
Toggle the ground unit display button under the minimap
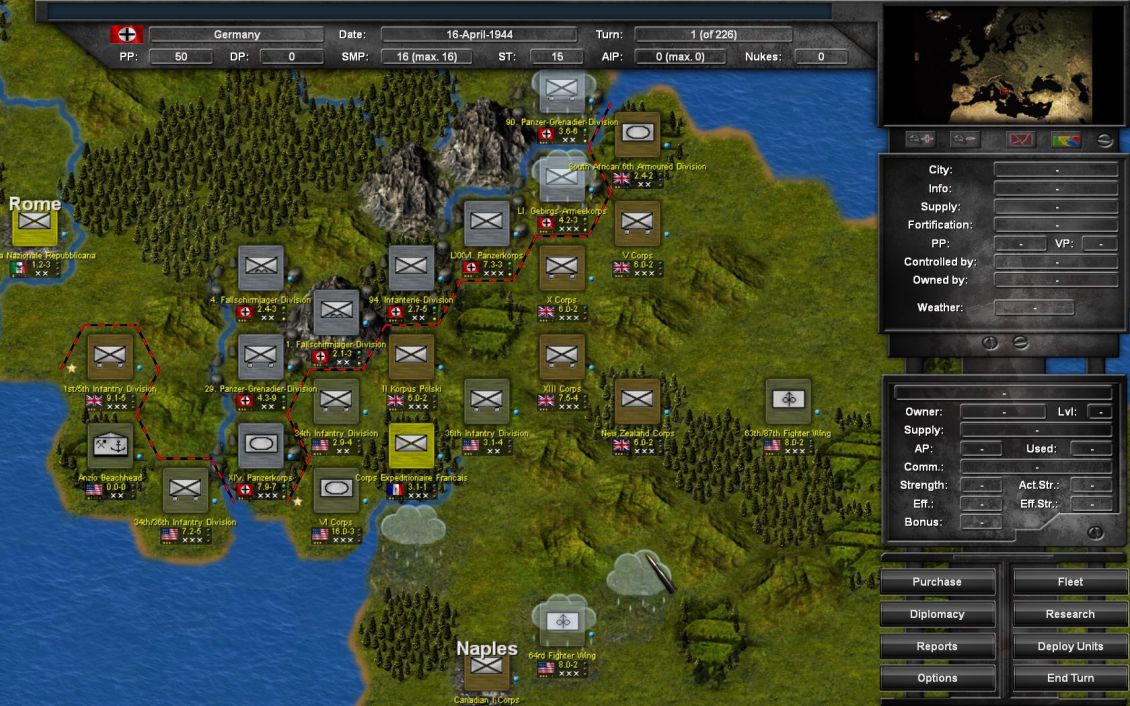tap(920, 140)
